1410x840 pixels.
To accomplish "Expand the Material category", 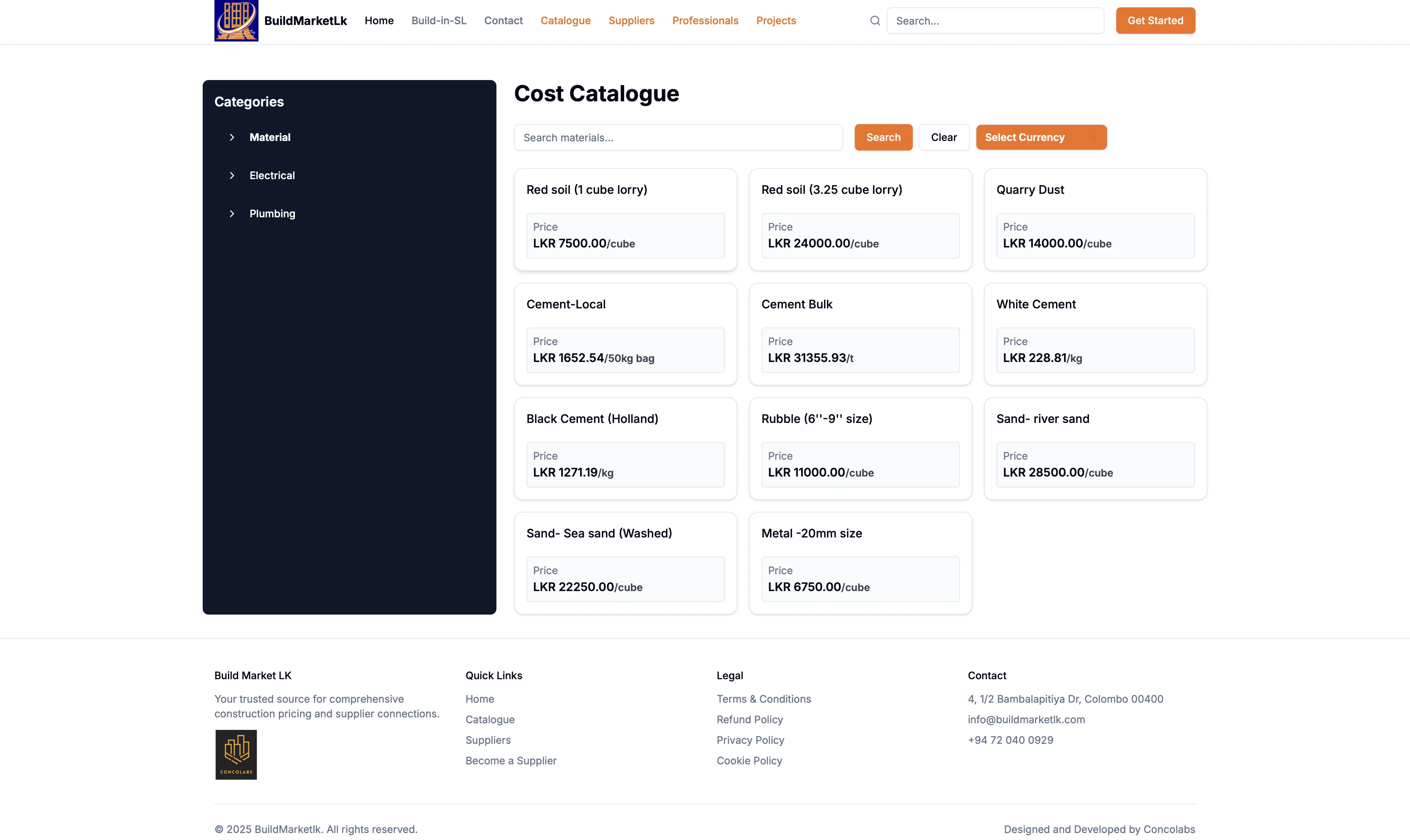I will tap(270, 137).
